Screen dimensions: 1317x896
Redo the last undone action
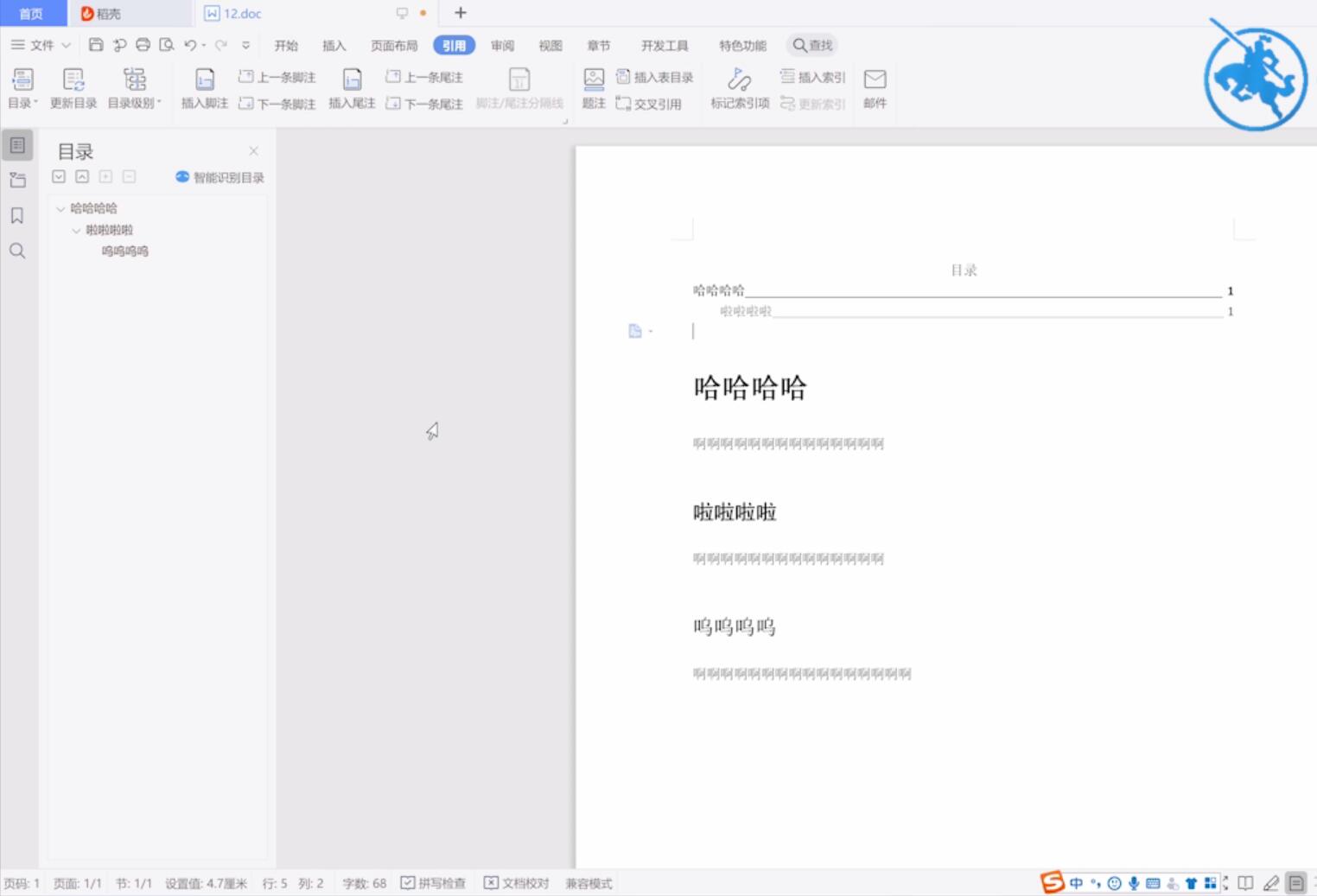coord(221,45)
